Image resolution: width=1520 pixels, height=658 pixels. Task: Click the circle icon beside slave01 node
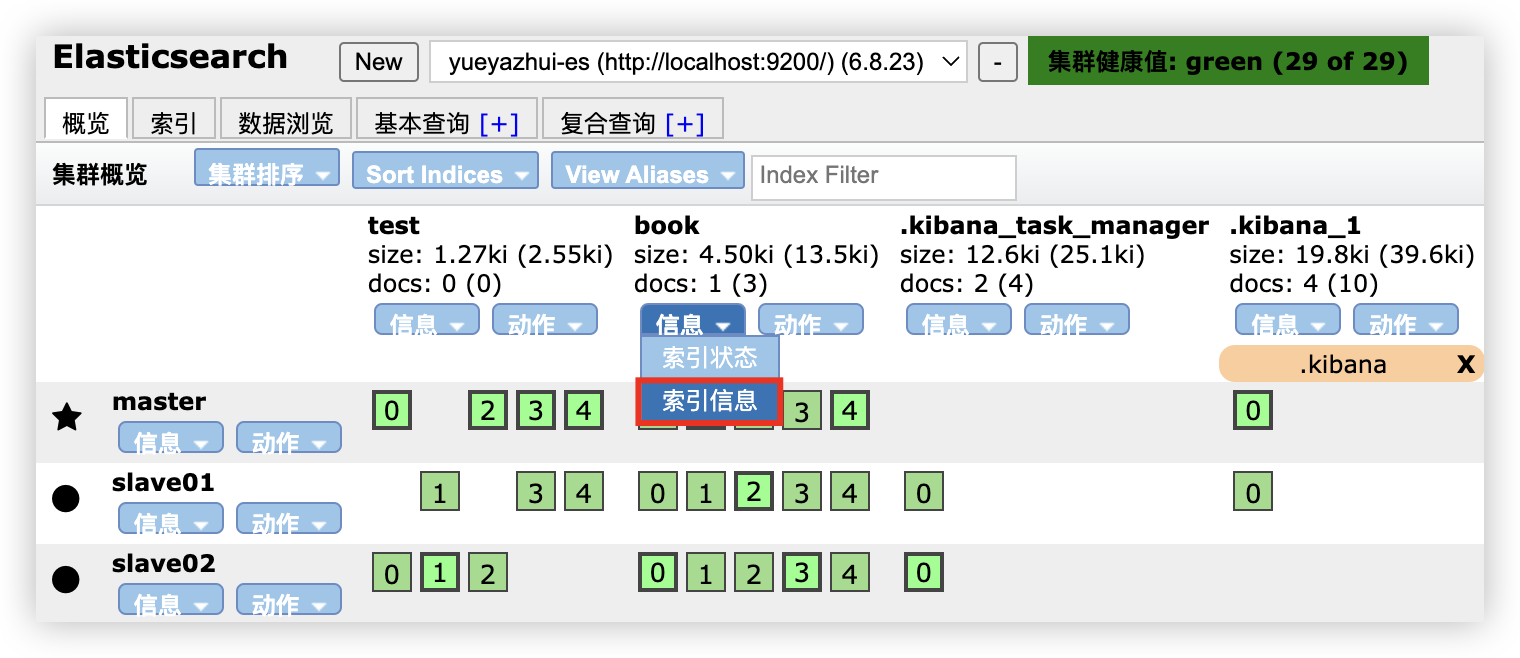coord(66,498)
